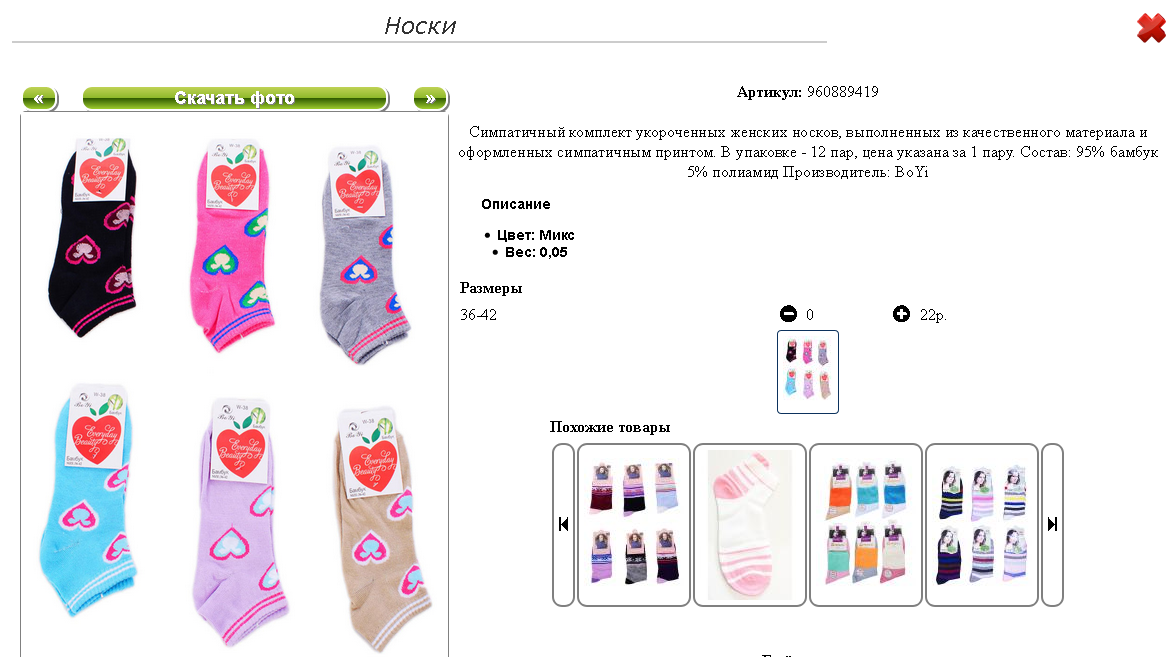Click the black sock in main photo

pyautogui.click(x=93, y=239)
